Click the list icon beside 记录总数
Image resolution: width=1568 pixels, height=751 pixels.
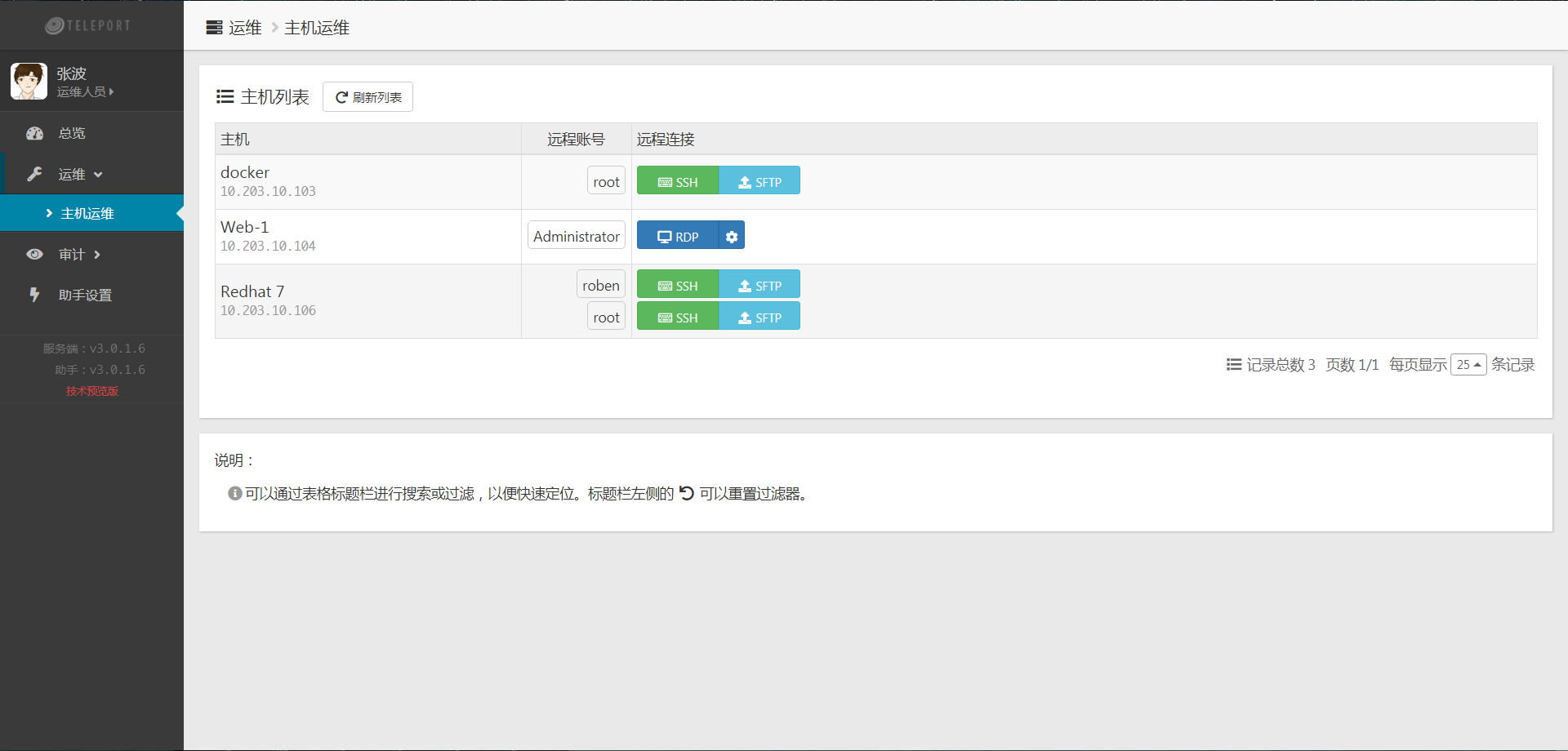pos(1234,365)
